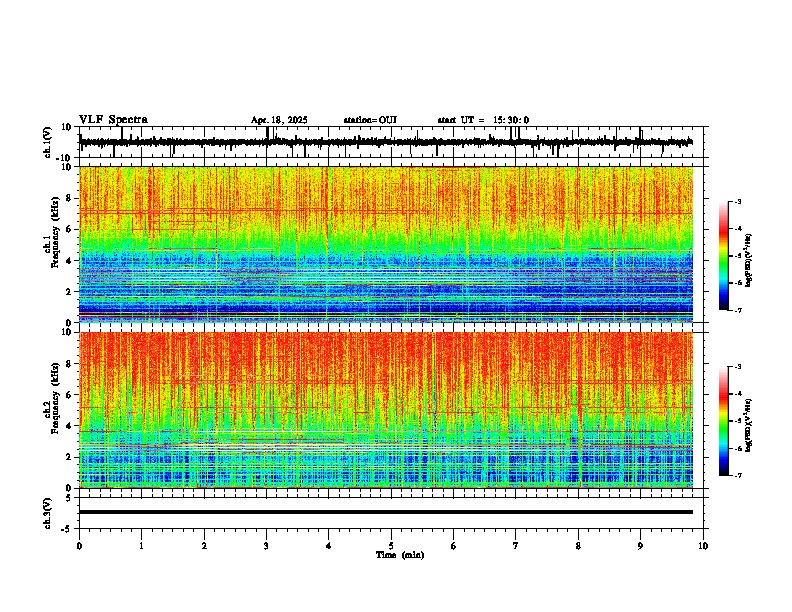Click the ch.1 color scale log(PSD) unit label
The image size is (792, 612).
click(749, 260)
